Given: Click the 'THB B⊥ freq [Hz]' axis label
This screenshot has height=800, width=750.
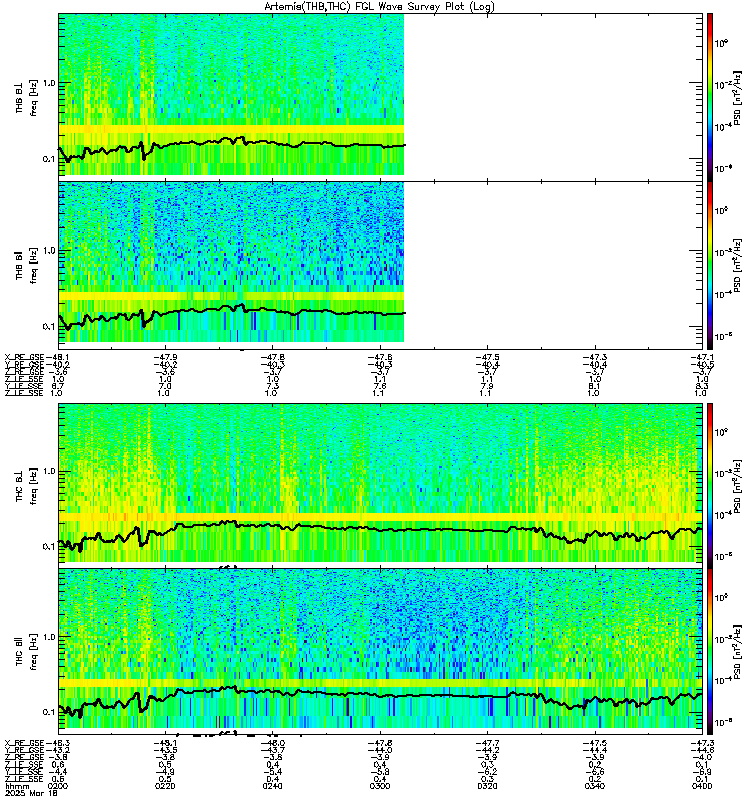Looking at the screenshot, I should tap(27, 97).
